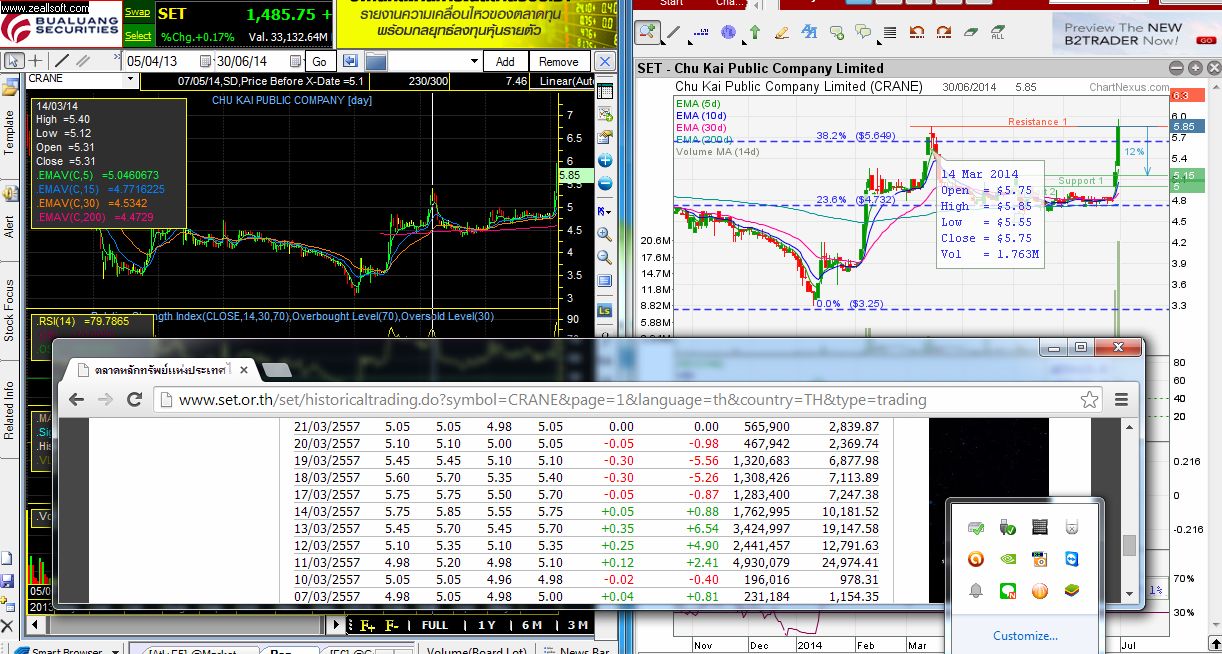This screenshot has height=654, width=1222.
Task: Switch chart range to 6M
Action: click(x=532, y=625)
